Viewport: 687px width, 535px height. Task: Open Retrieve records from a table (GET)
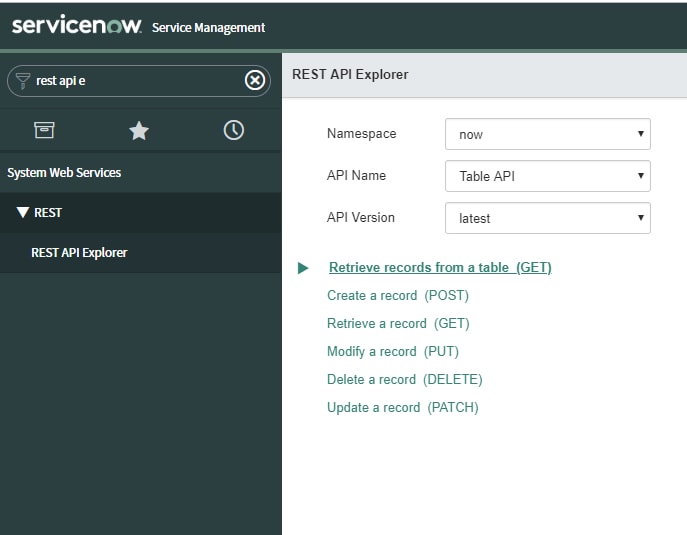tap(440, 267)
